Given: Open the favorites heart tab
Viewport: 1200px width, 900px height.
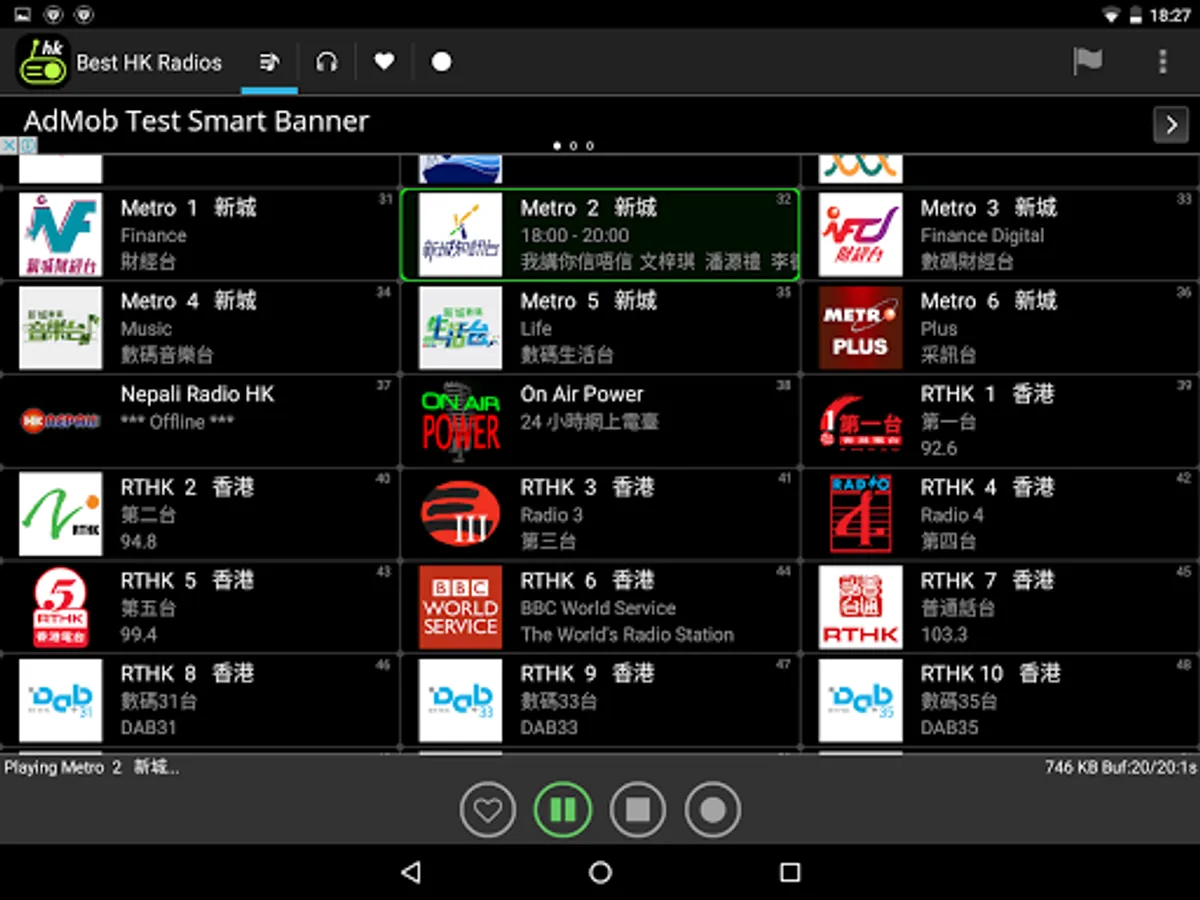Looking at the screenshot, I should 384,62.
